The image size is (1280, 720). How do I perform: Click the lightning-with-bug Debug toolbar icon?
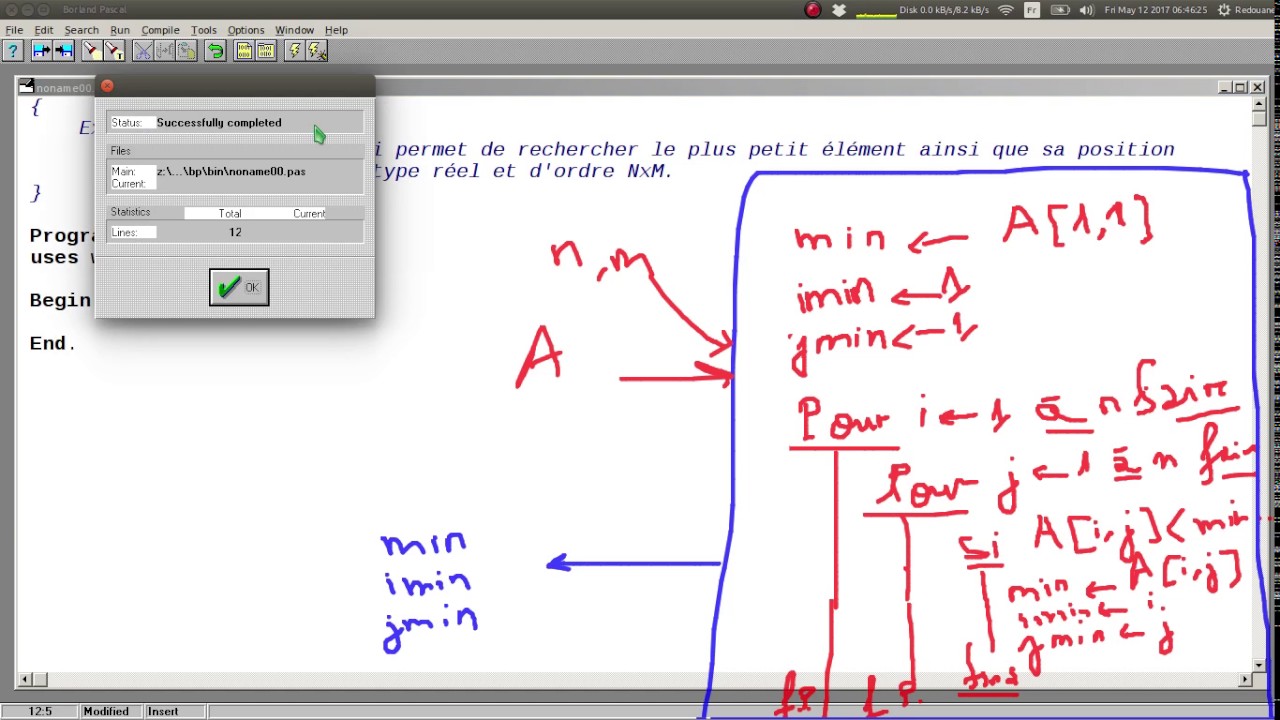[x=316, y=50]
